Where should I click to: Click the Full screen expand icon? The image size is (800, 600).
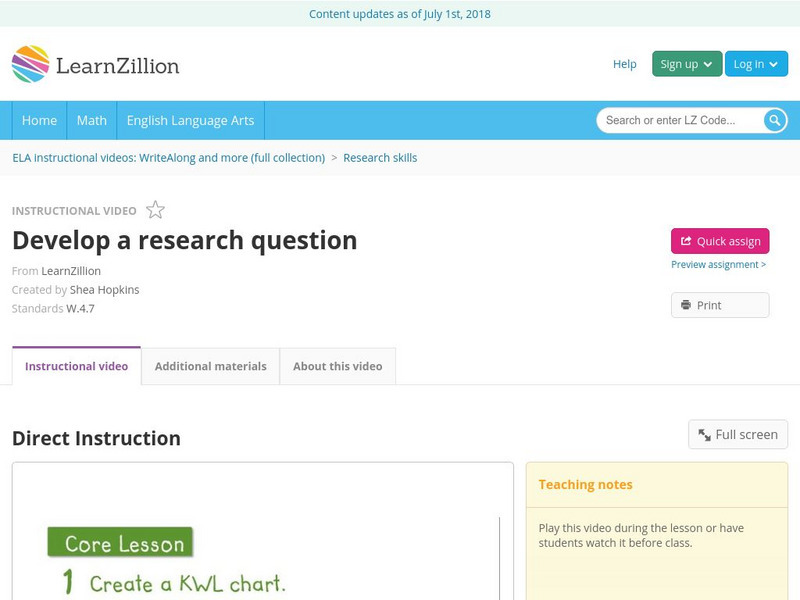pyautogui.click(x=704, y=435)
